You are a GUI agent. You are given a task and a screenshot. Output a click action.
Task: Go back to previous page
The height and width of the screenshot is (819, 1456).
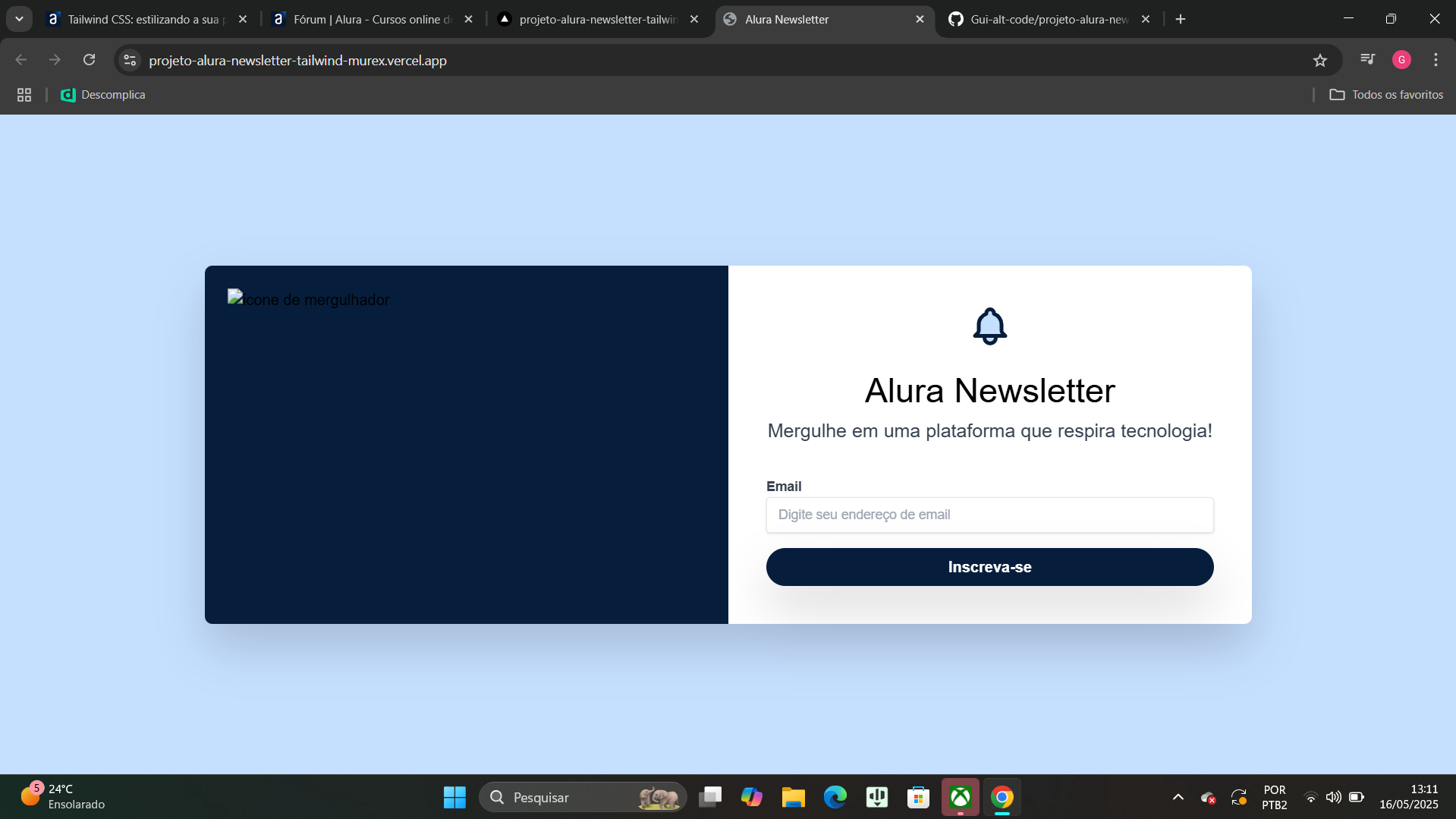(21, 60)
